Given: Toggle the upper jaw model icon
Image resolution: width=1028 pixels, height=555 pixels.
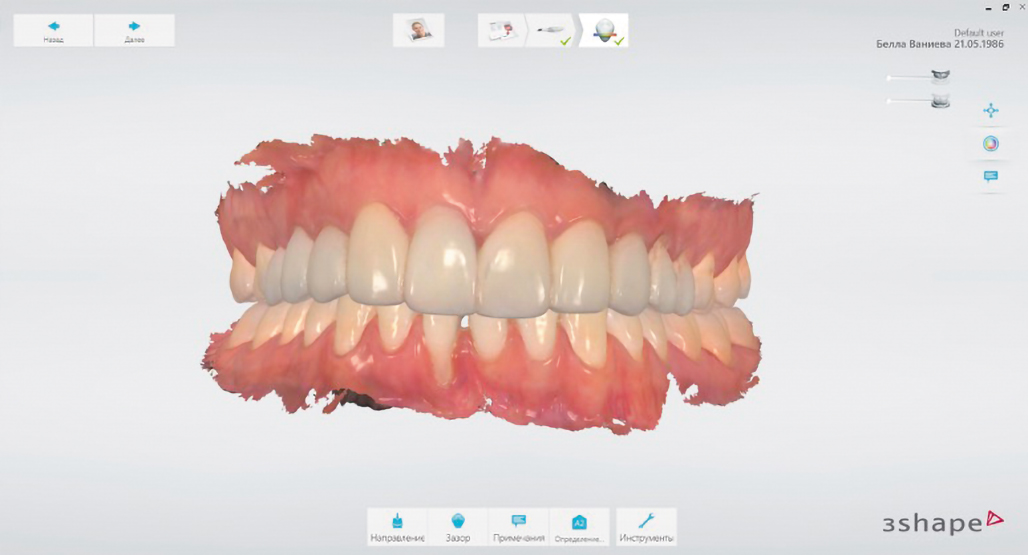Looking at the screenshot, I should (x=940, y=75).
